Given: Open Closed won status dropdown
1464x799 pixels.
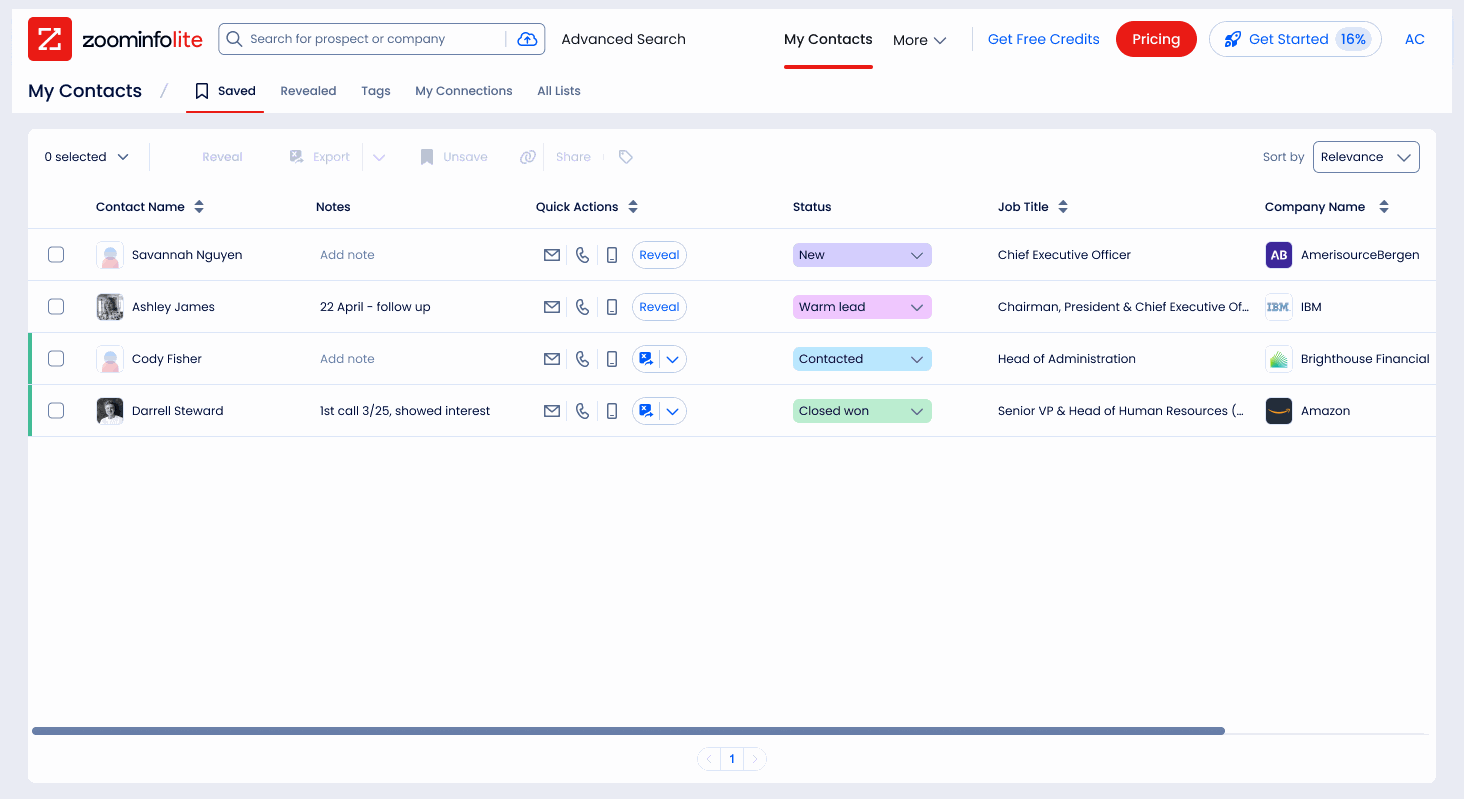Looking at the screenshot, I should click(862, 411).
